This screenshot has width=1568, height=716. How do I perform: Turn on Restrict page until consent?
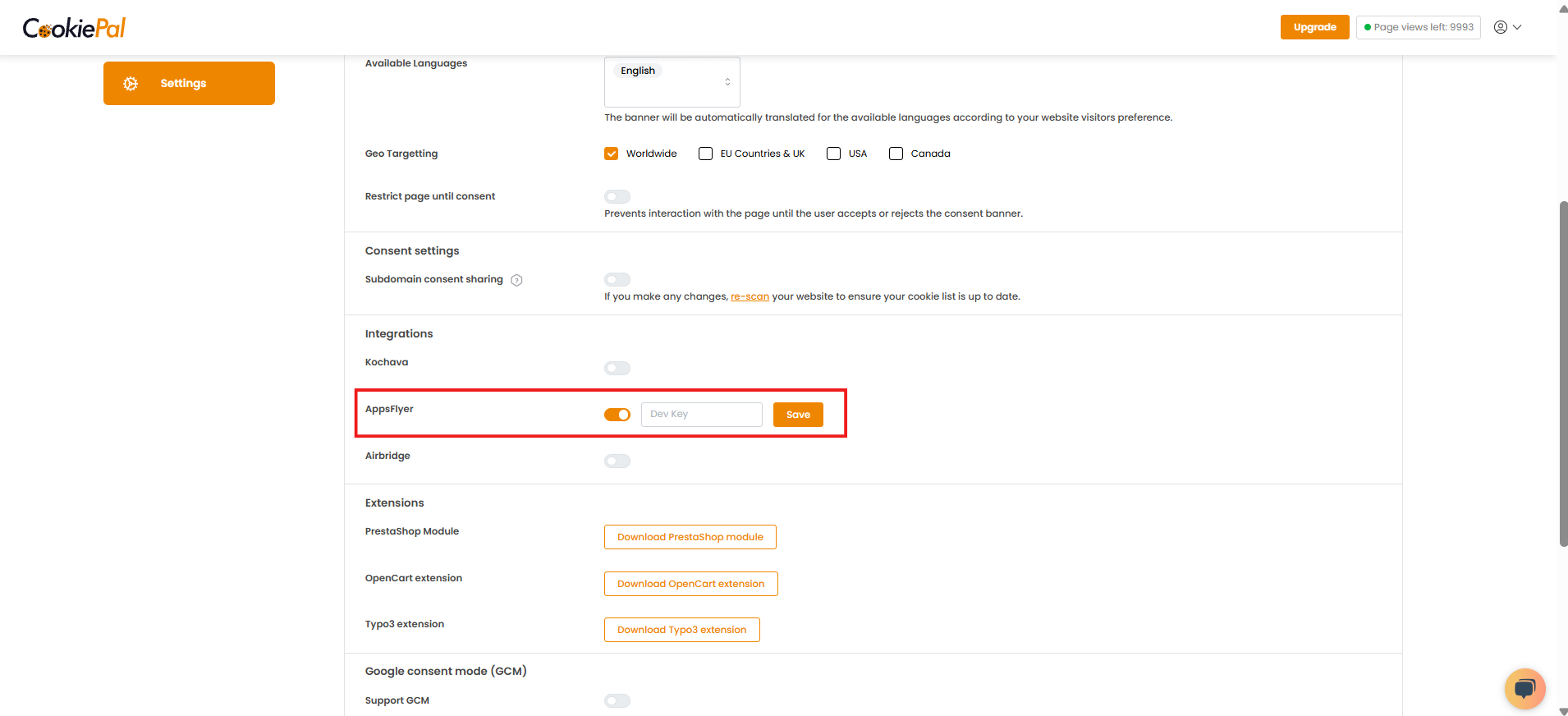pyautogui.click(x=617, y=196)
